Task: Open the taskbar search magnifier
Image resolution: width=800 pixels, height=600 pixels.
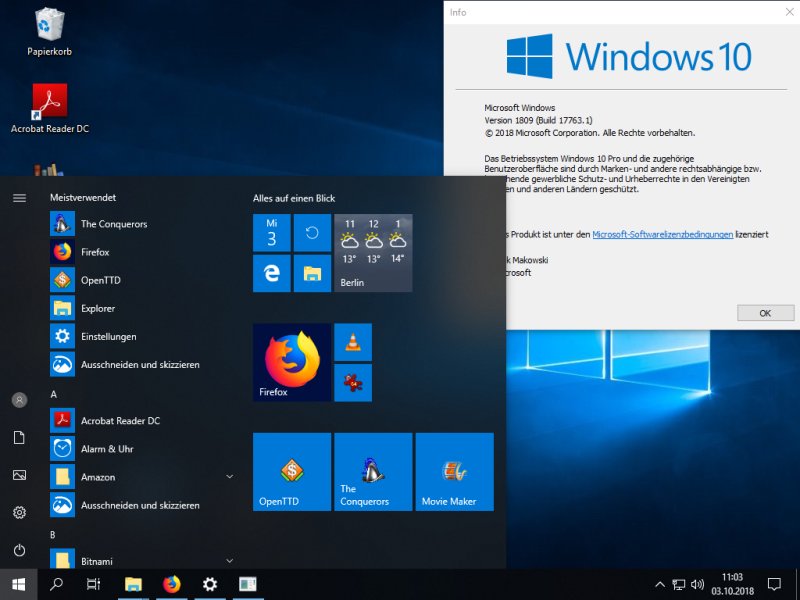Action: coord(56,584)
